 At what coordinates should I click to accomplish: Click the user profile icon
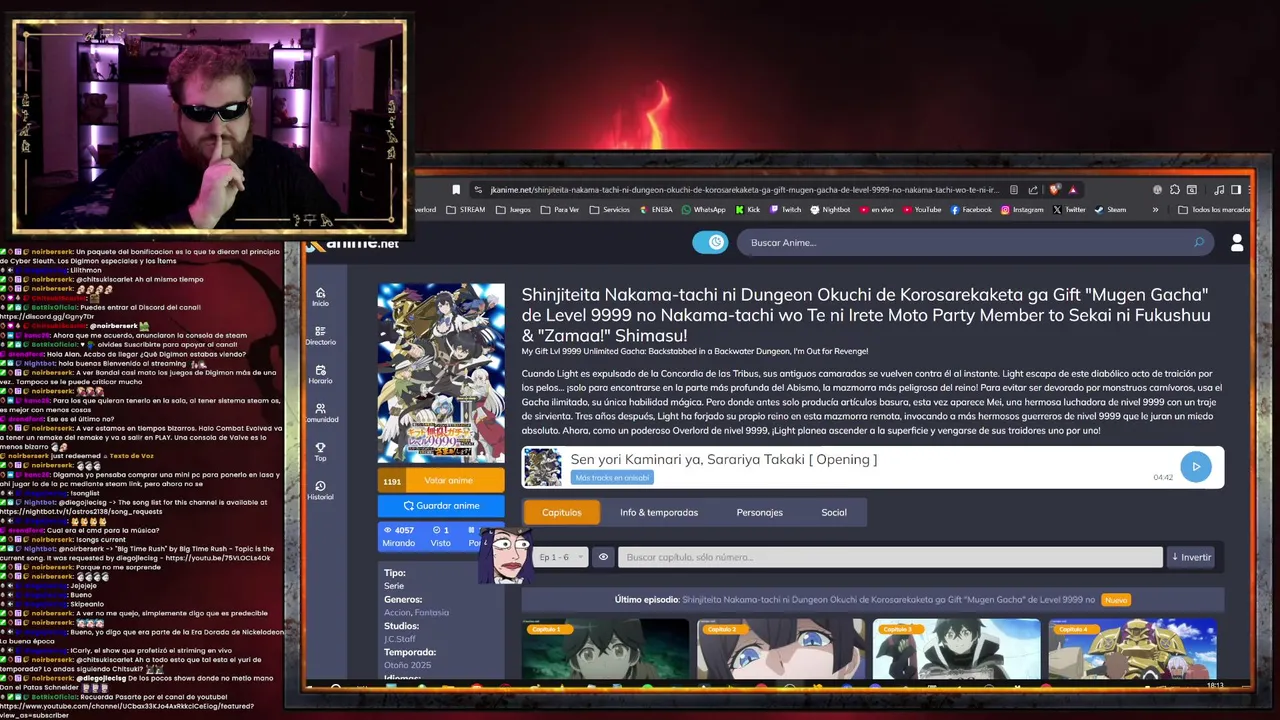click(x=1237, y=243)
